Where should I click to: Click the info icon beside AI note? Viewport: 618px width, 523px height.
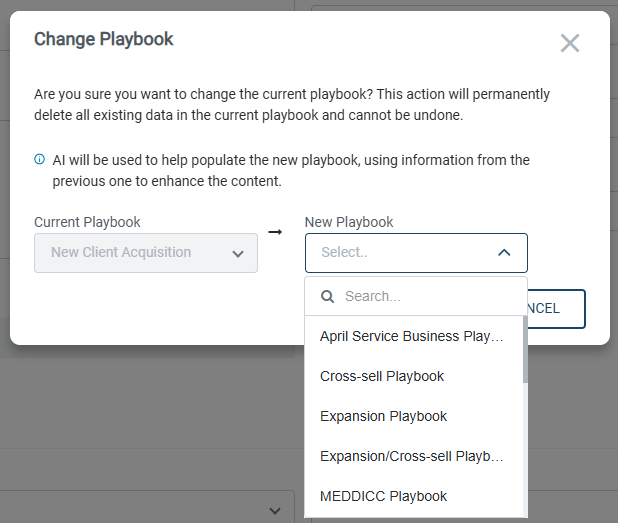coord(39,159)
